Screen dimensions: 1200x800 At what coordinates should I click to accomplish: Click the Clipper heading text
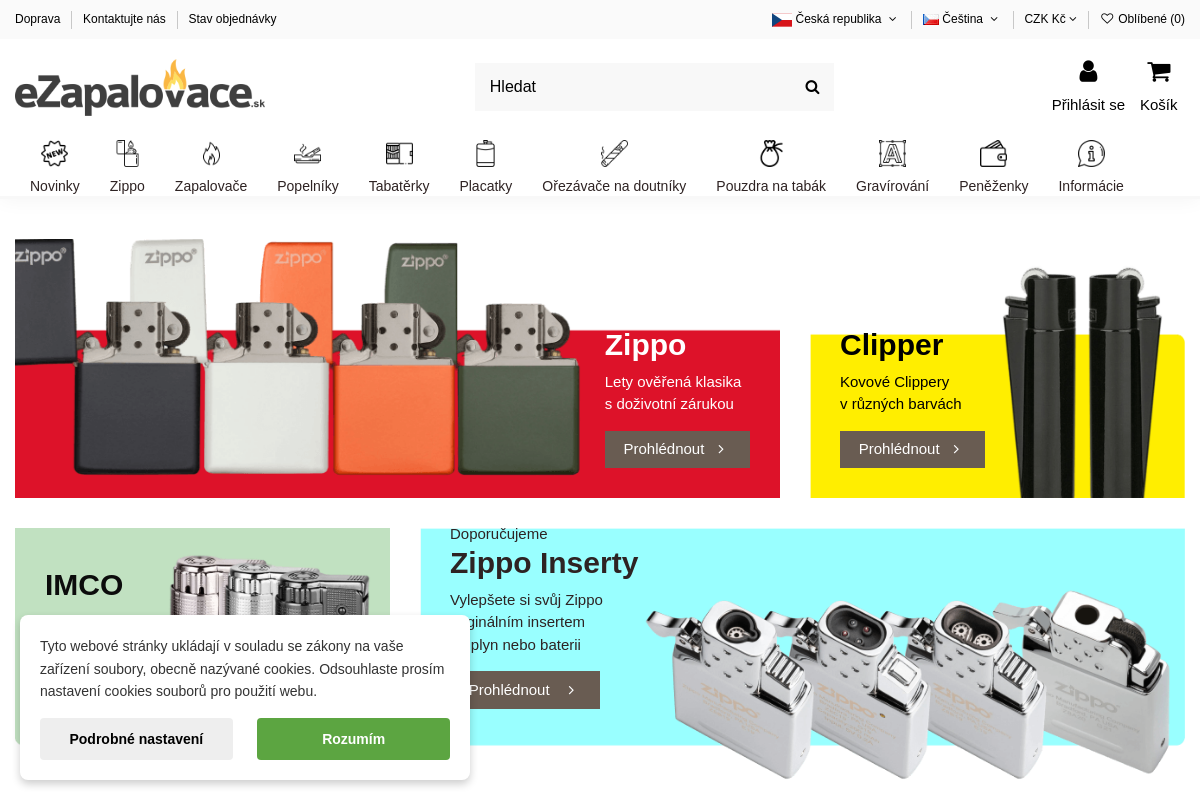click(x=891, y=345)
